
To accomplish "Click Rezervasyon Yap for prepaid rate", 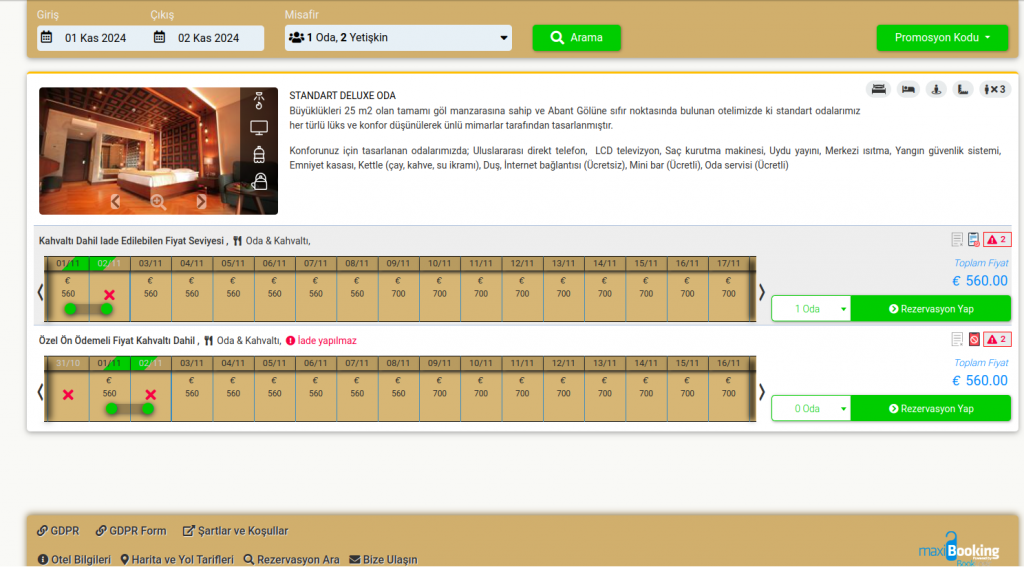I will (931, 409).
